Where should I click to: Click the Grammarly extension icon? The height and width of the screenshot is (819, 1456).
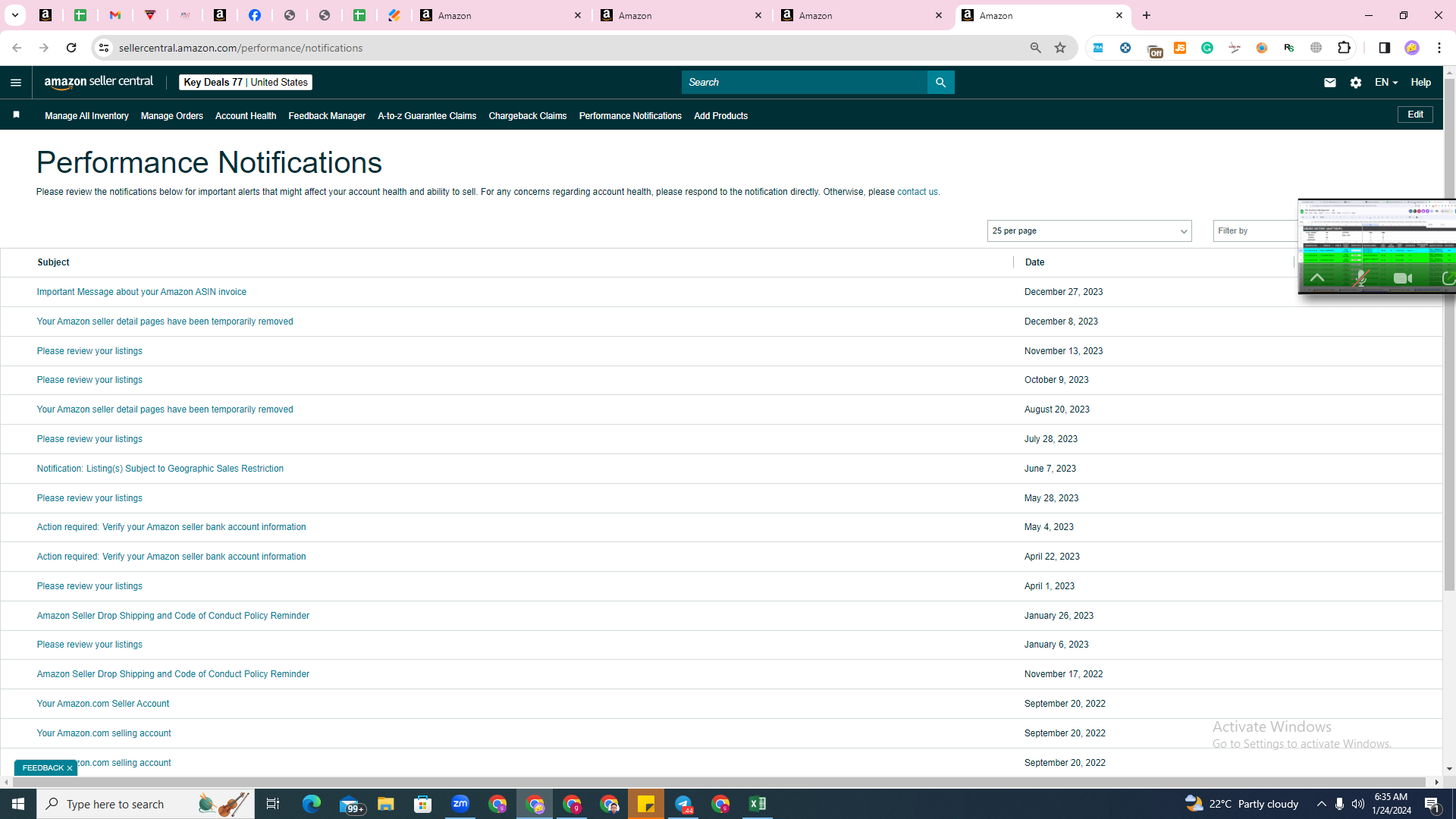click(1207, 48)
